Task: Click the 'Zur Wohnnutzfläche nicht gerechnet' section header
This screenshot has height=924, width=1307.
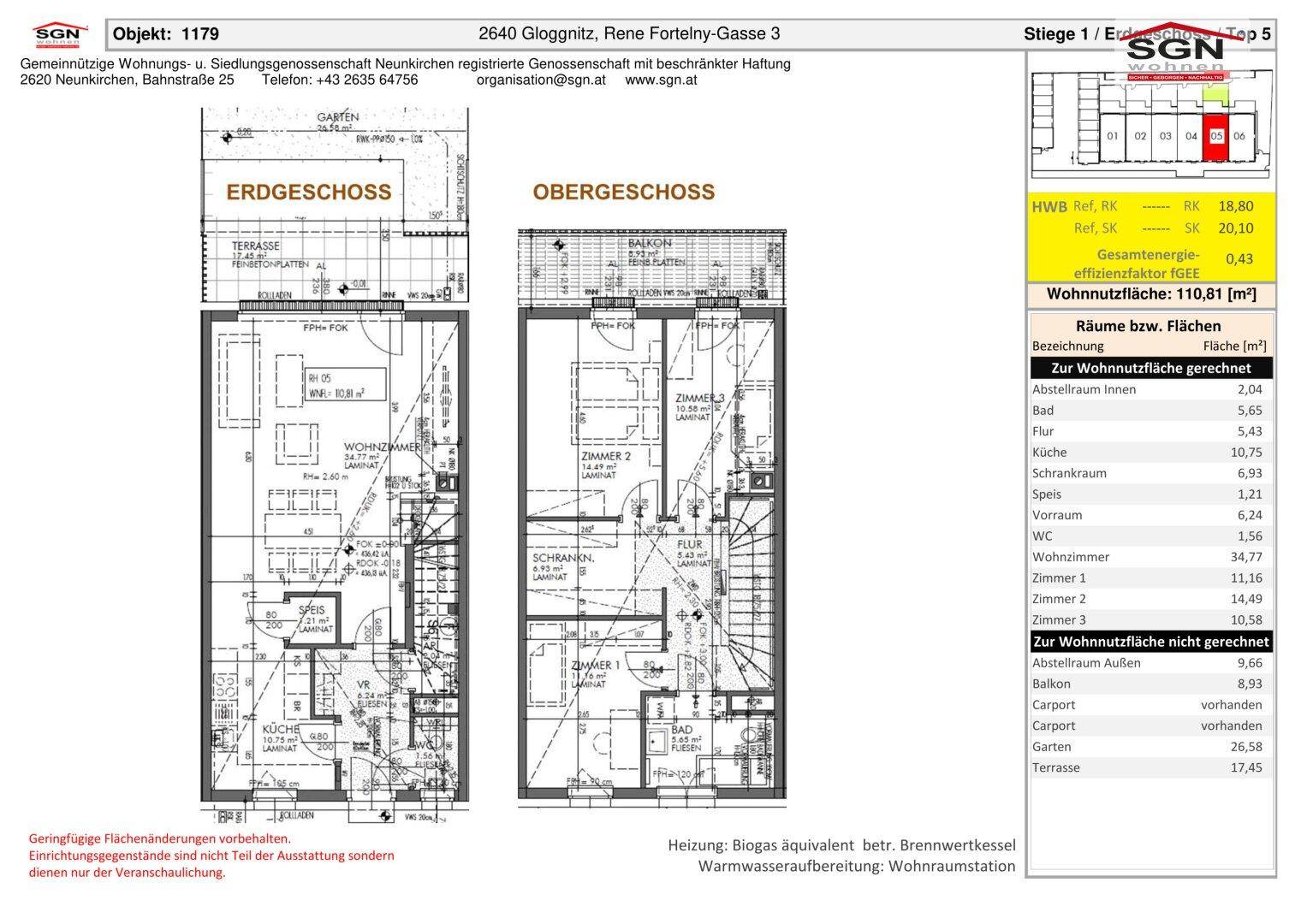Action: point(1151,642)
